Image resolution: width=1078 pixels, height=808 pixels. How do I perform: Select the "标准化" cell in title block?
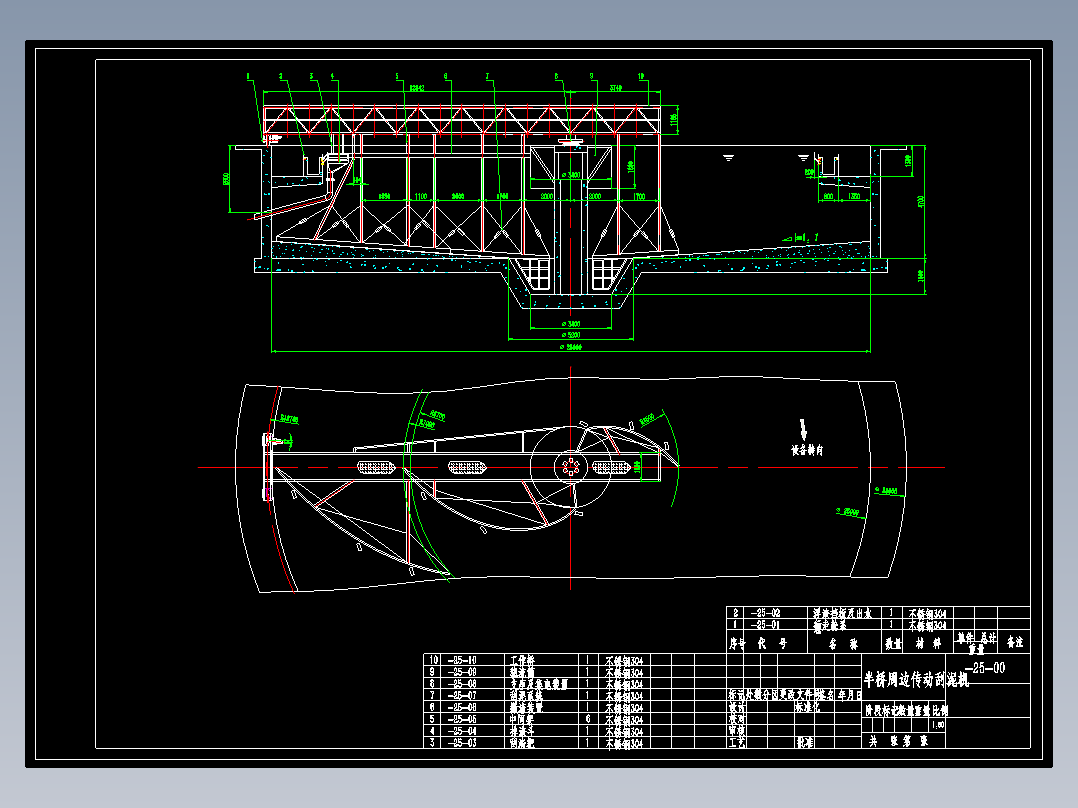click(807, 707)
